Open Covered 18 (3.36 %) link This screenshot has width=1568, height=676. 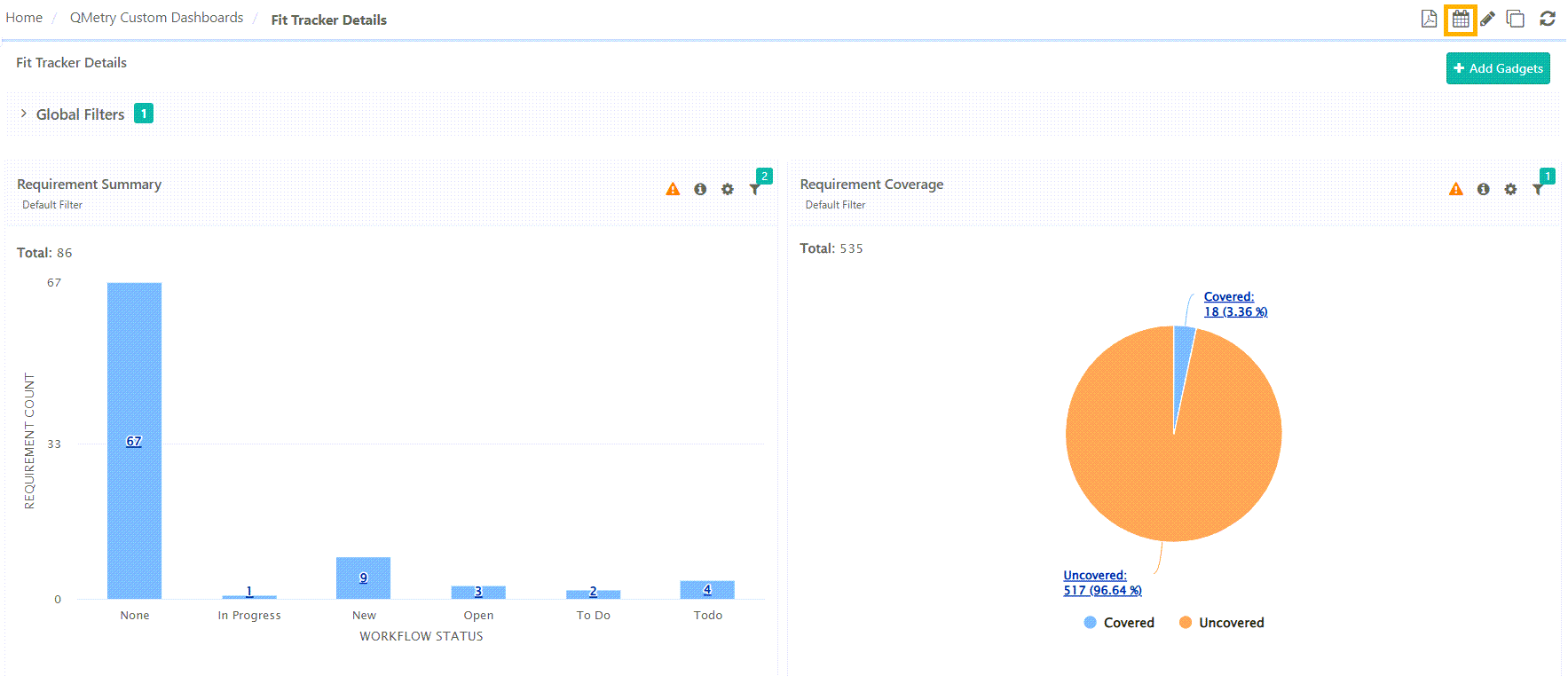[1235, 304]
